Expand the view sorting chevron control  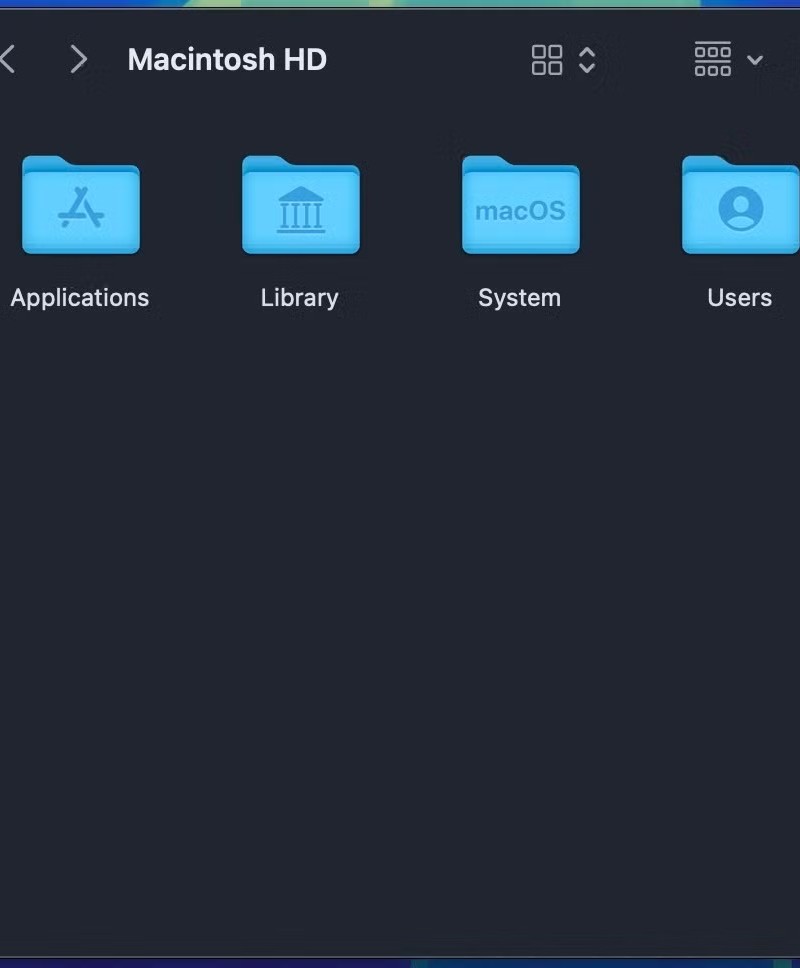(587, 60)
